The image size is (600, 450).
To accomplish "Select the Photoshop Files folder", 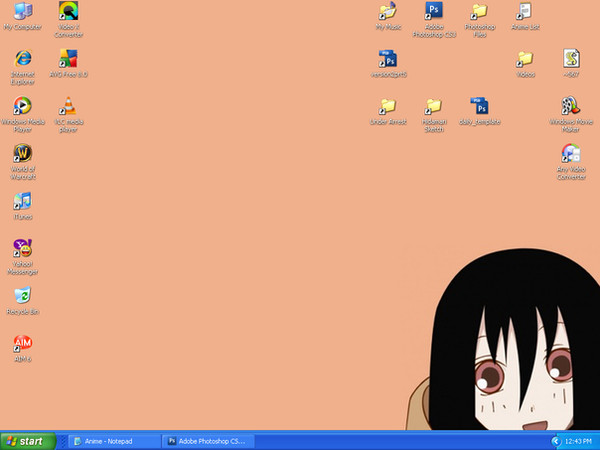I will [x=480, y=12].
